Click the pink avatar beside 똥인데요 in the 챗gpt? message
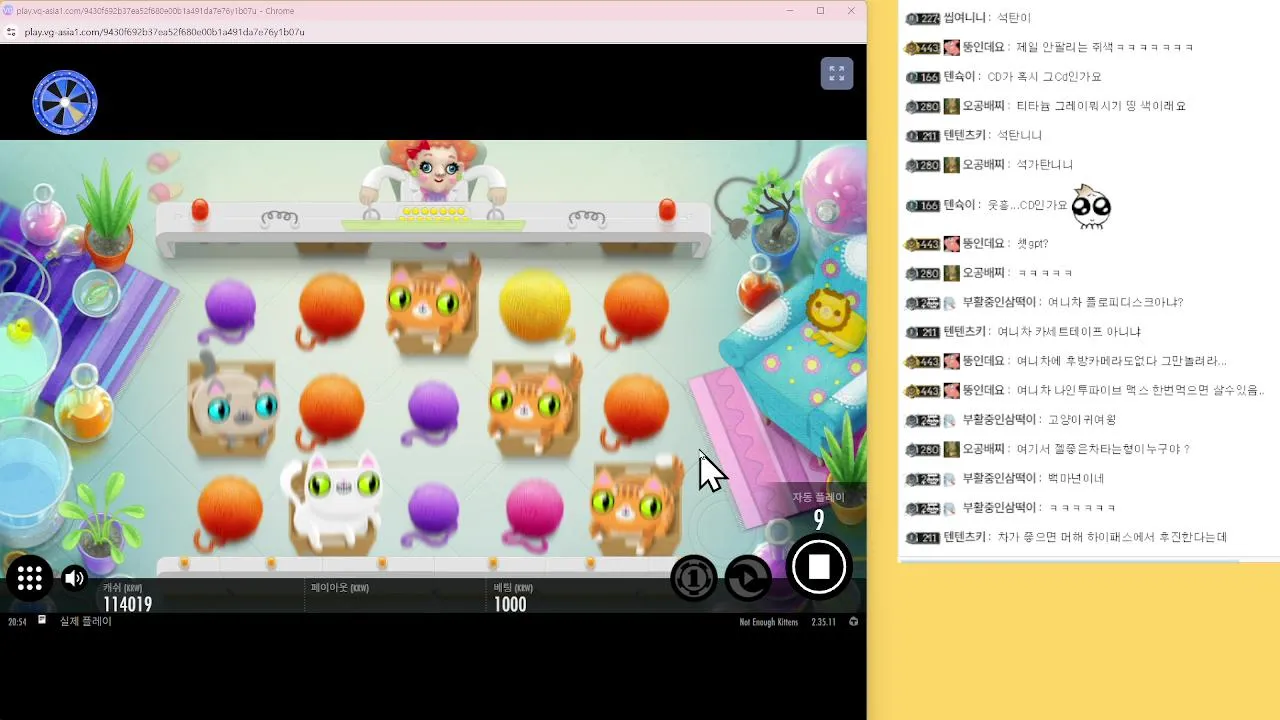 pos(951,244)
